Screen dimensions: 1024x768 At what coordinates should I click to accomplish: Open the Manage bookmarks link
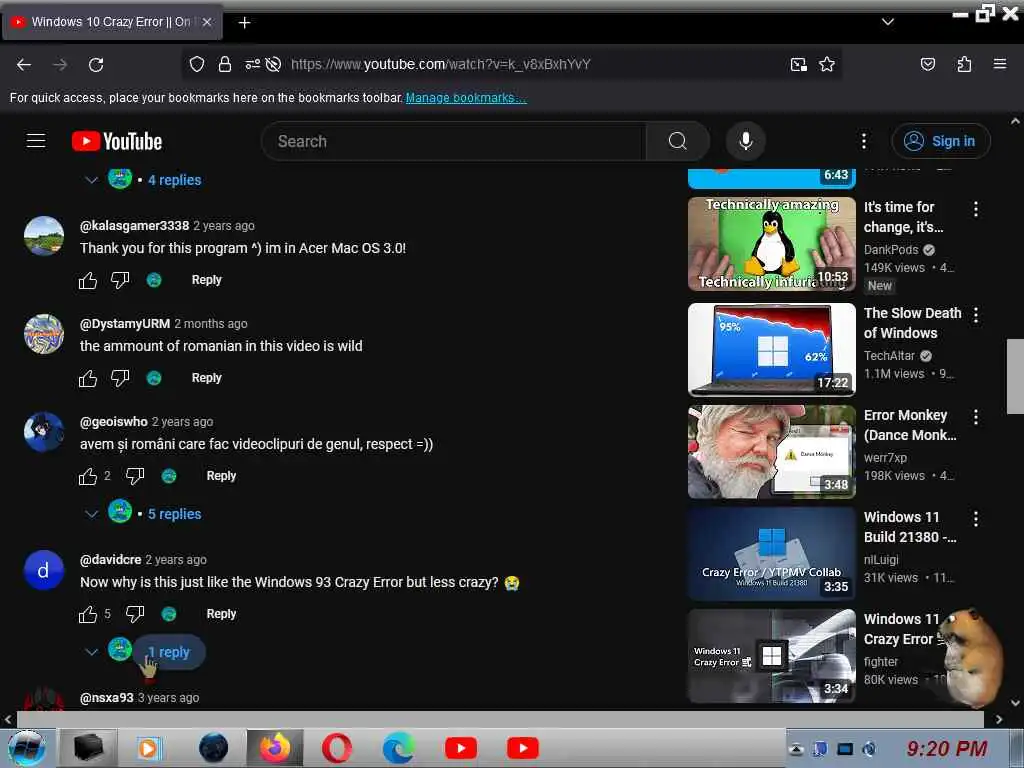click(466, 98)
